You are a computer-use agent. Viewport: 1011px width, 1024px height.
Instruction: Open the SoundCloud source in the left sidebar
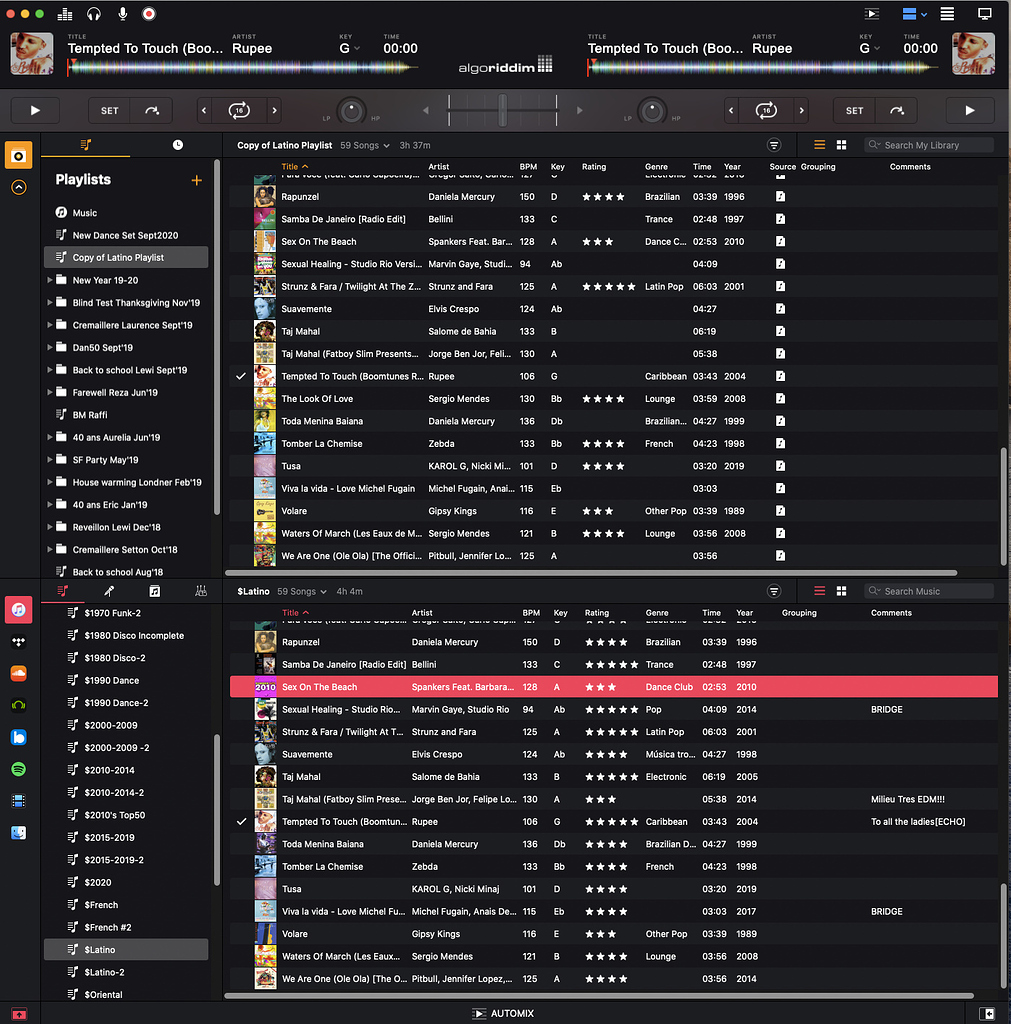tap(18, 673)
